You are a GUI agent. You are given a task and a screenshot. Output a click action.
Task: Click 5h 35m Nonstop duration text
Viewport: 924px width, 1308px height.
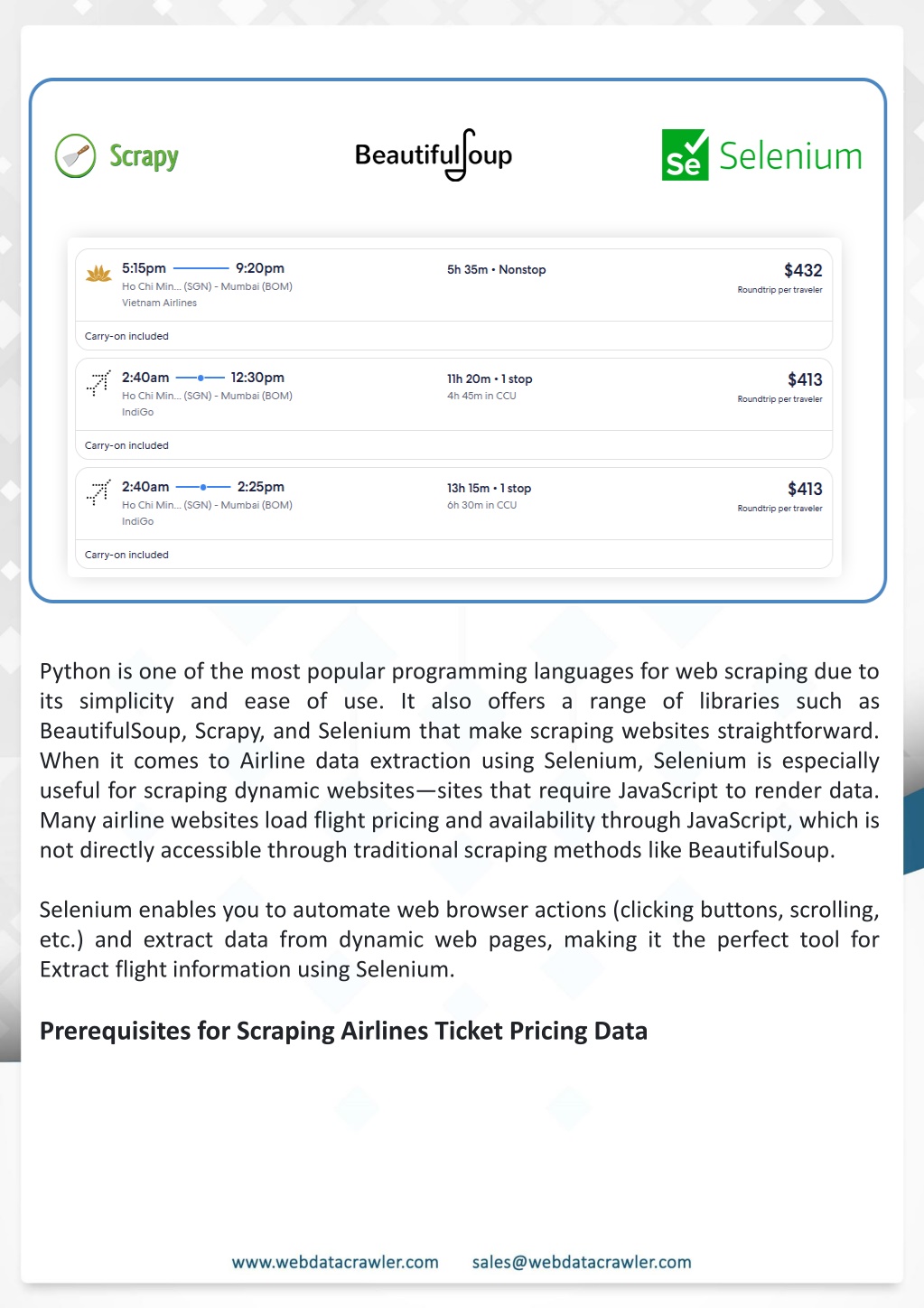coord(496,269)
